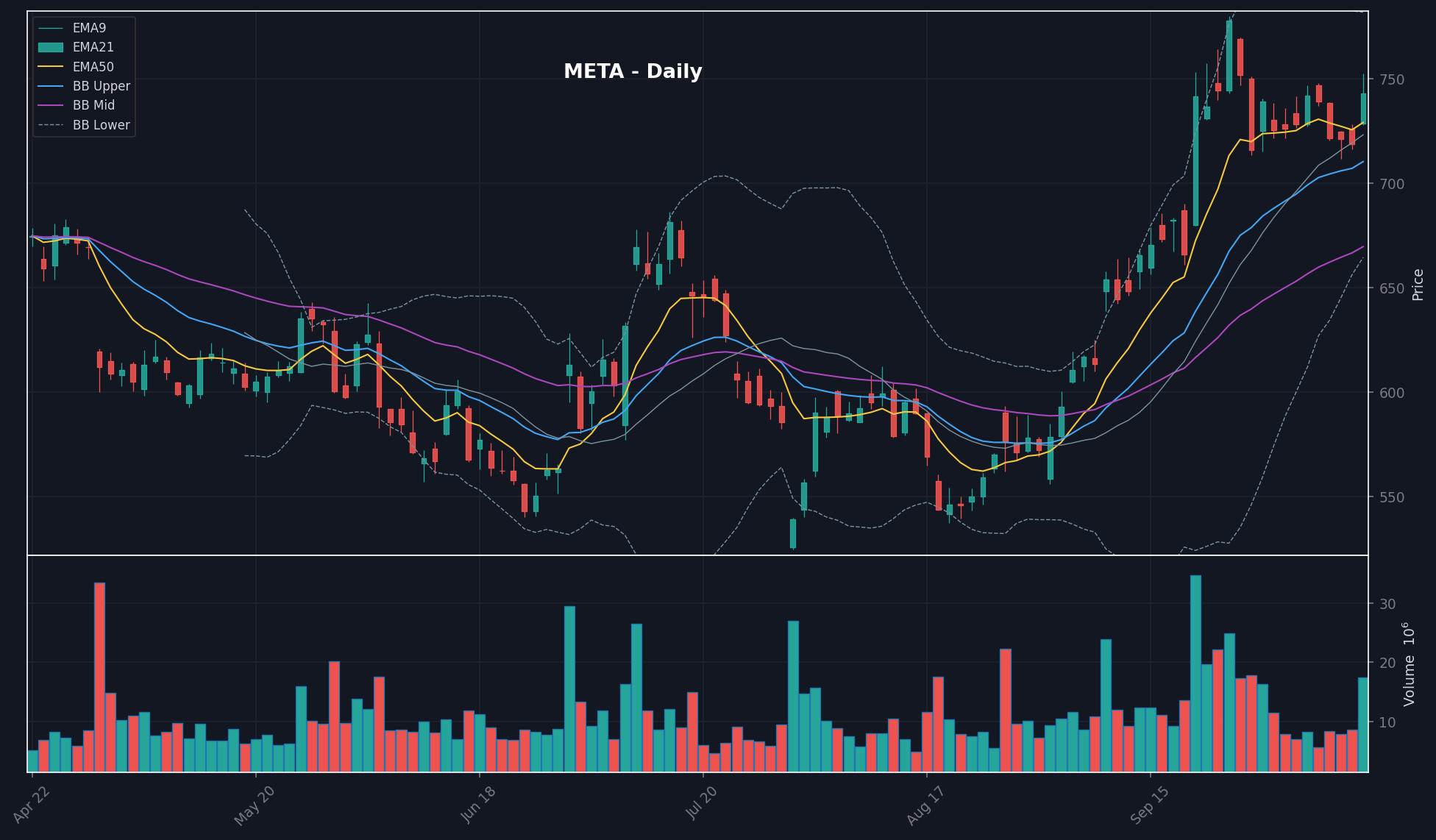Image resolution: width=1436 pixels, height=840 pixels.
Task: Click the Jun 18 date axis label
Action: pos(478,804)
